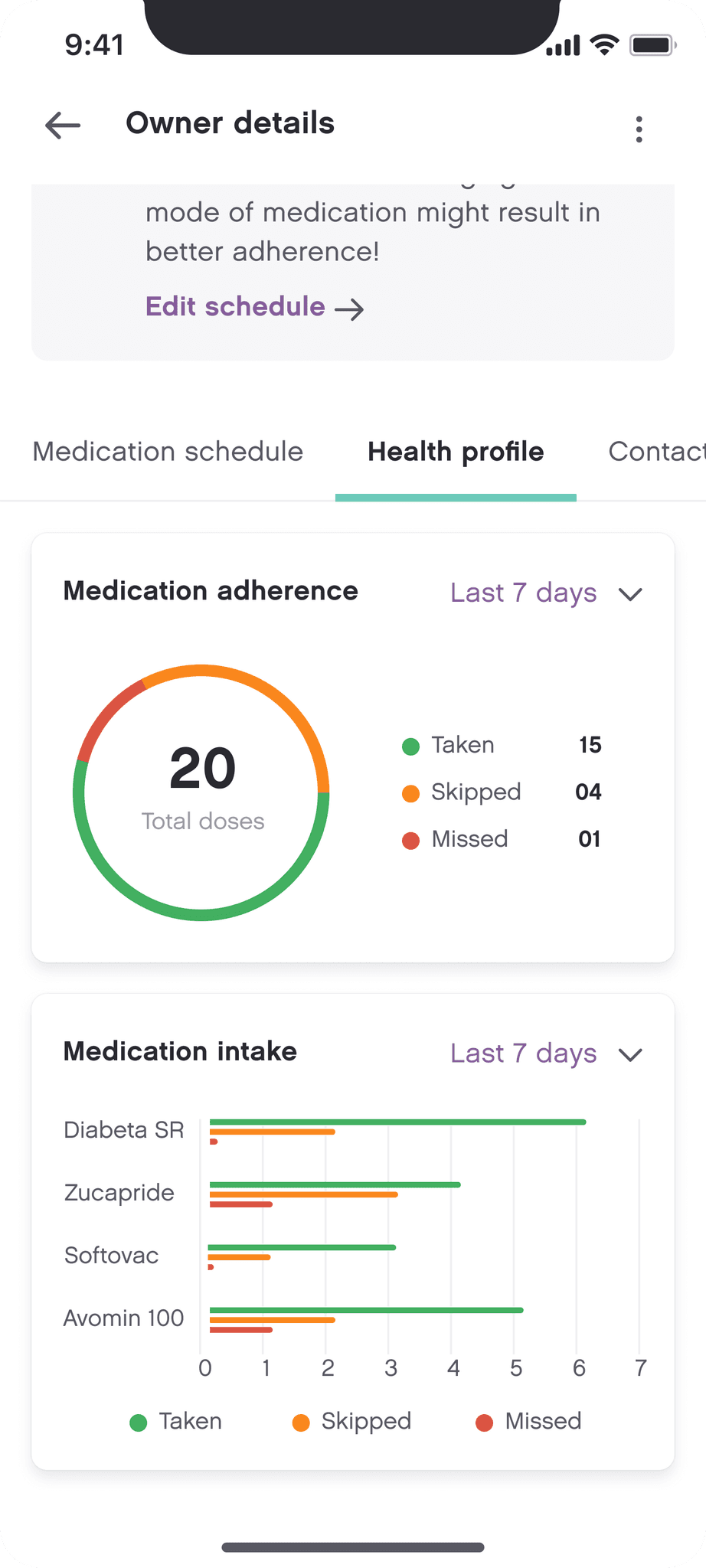Tap the Diabeta SR medication label
The width and height of the screenshot is (706, 1568).
(x=124, y=1130)
